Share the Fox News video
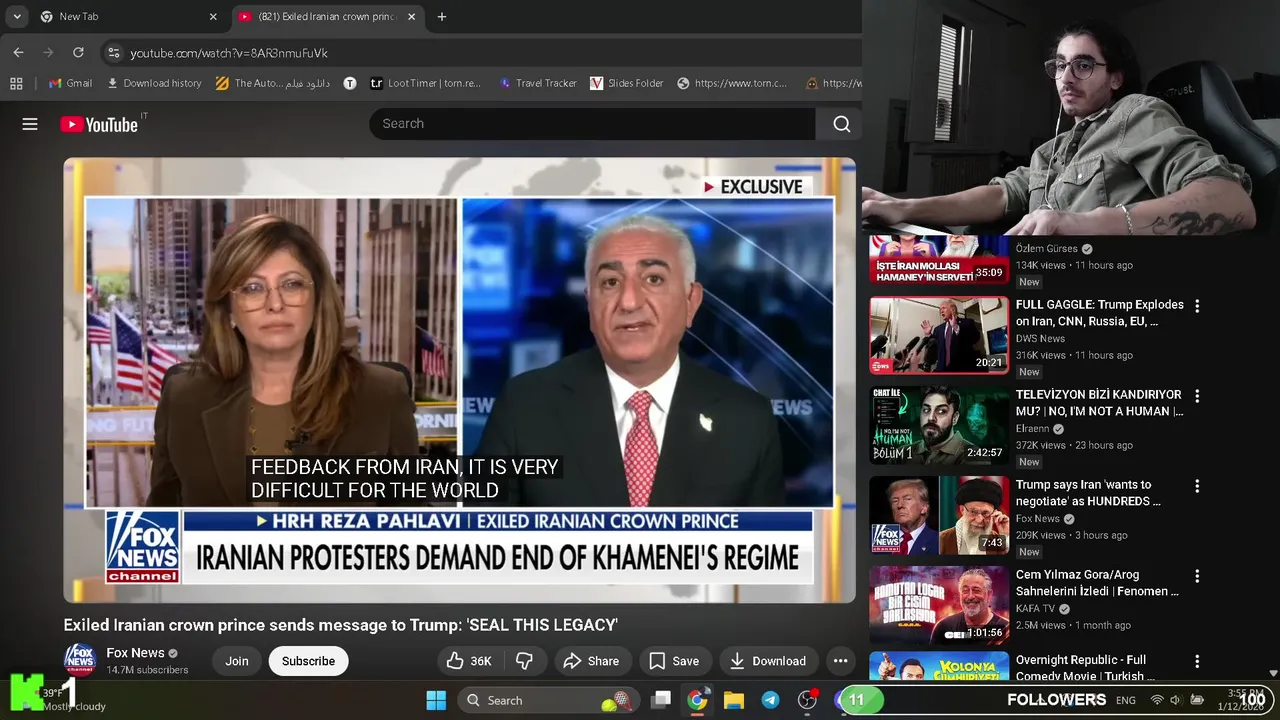Screen dimensions: 1280x720 tap(591, 661)
